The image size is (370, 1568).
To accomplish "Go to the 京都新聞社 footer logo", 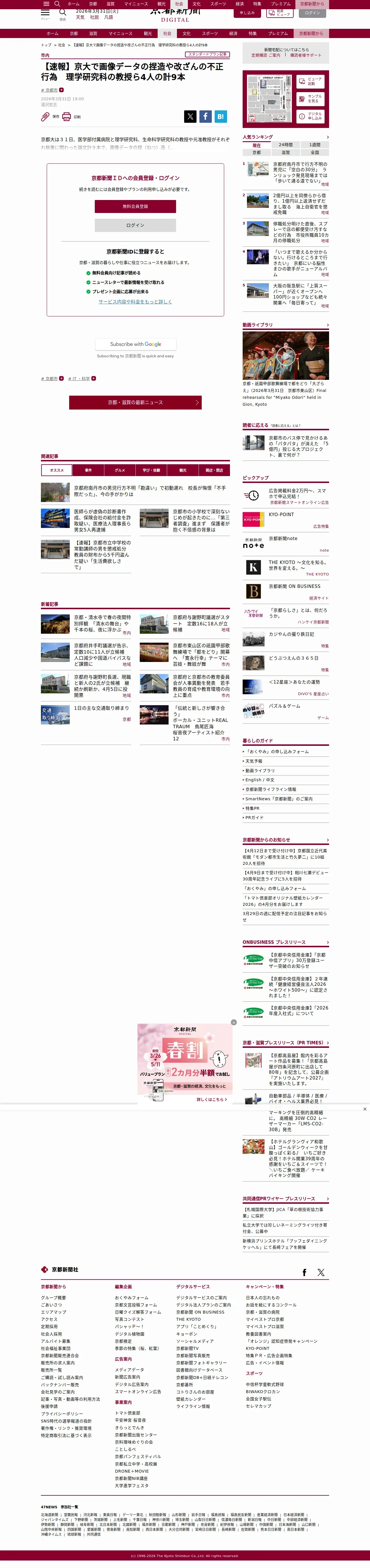I will click(x=60, y=1270).
